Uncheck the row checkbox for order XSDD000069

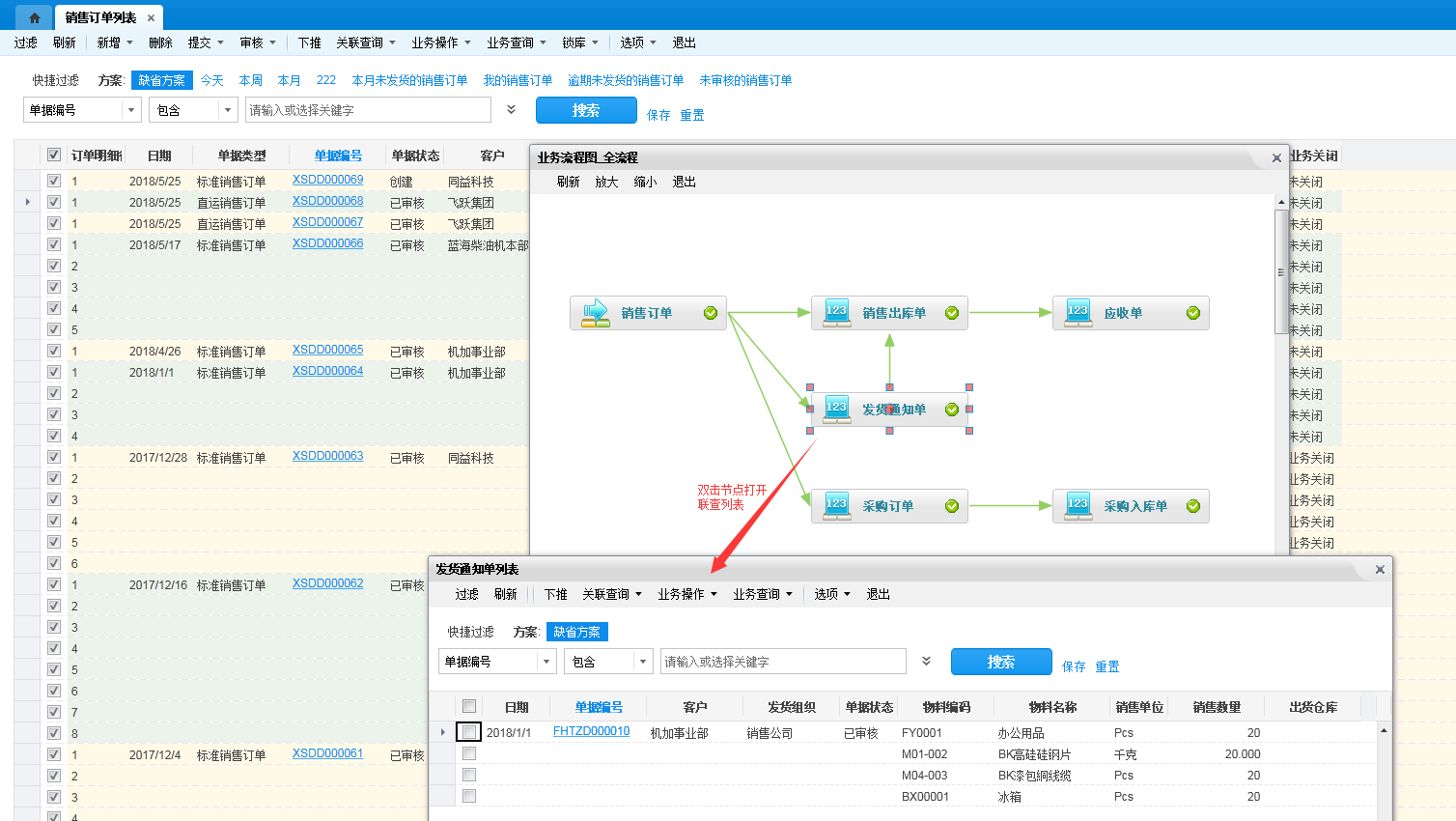click(x=54, y=181)
